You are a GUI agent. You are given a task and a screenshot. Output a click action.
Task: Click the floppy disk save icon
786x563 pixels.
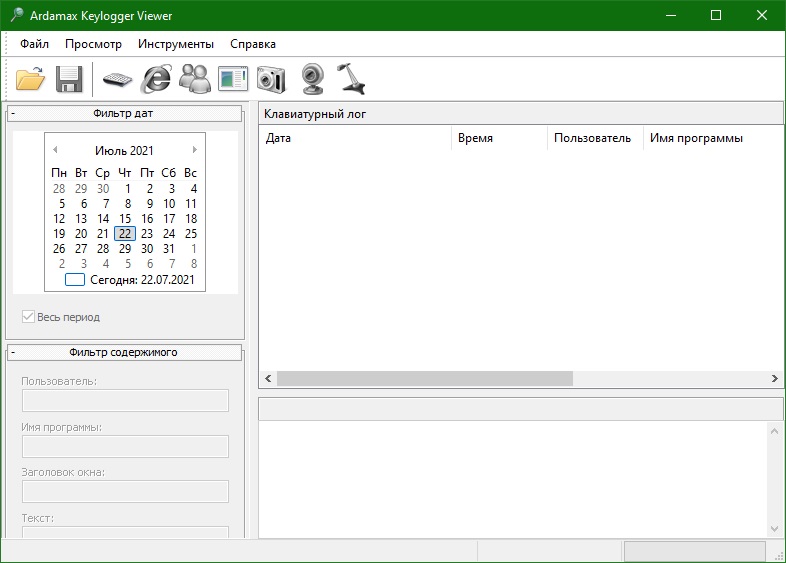coord(69,79)
